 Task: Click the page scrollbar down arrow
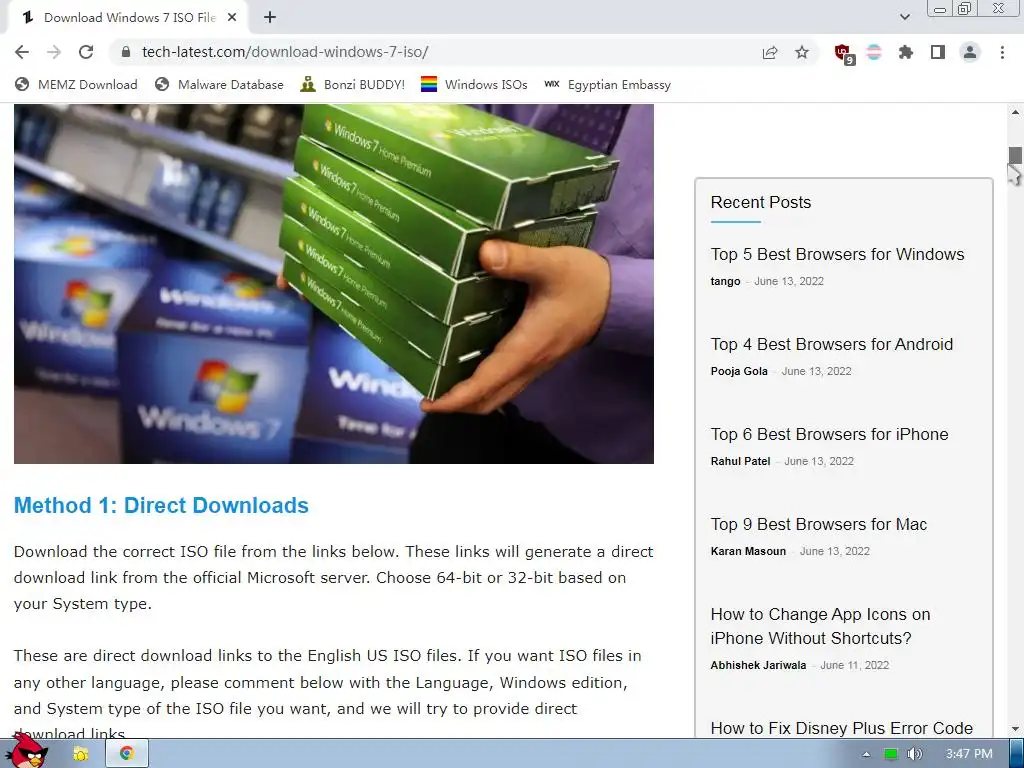click(x=1015, y=729)
